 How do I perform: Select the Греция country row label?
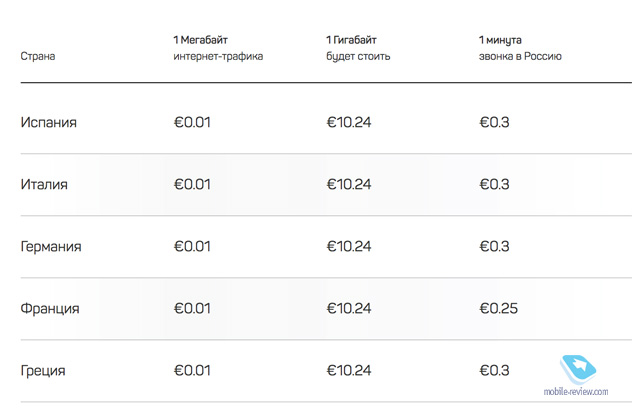[43, 370]
